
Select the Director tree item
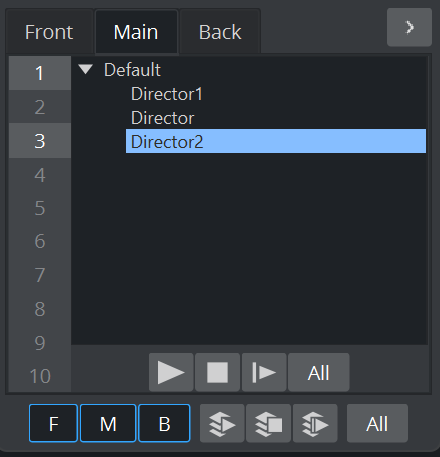pos(162,118)
